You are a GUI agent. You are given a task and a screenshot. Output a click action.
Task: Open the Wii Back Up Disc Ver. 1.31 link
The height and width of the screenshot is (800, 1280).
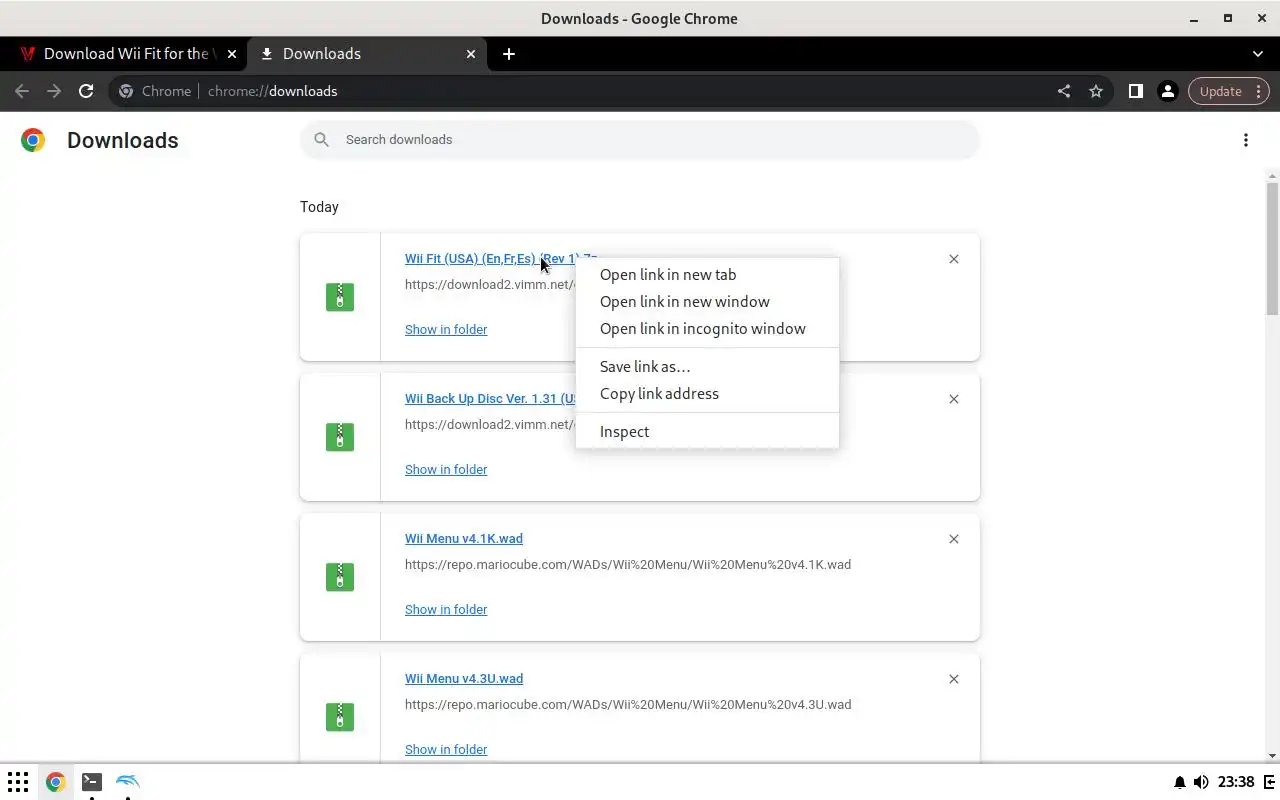point(490,399)
